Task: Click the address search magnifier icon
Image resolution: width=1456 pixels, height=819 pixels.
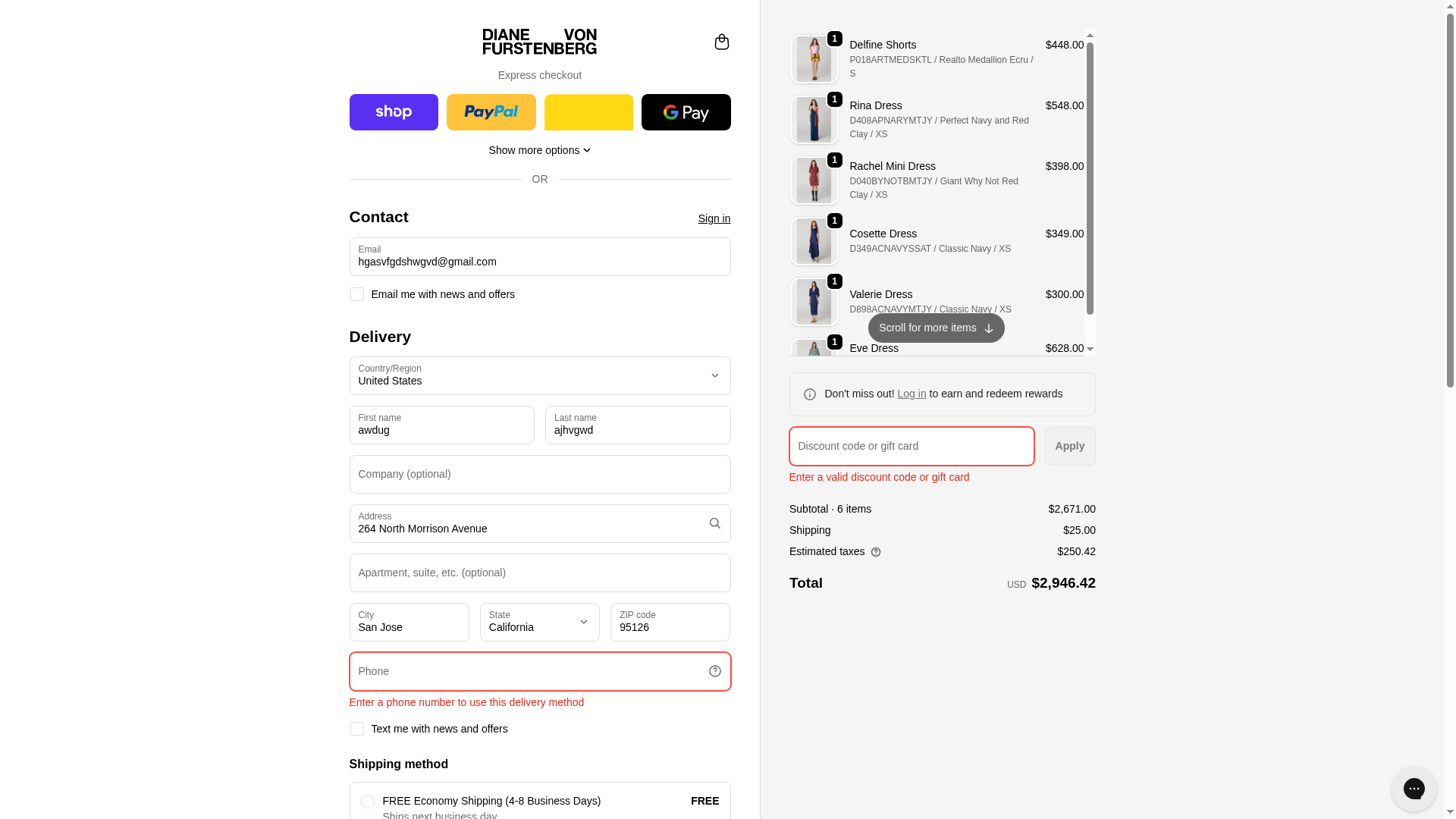Action: click(x=714, y=523)
